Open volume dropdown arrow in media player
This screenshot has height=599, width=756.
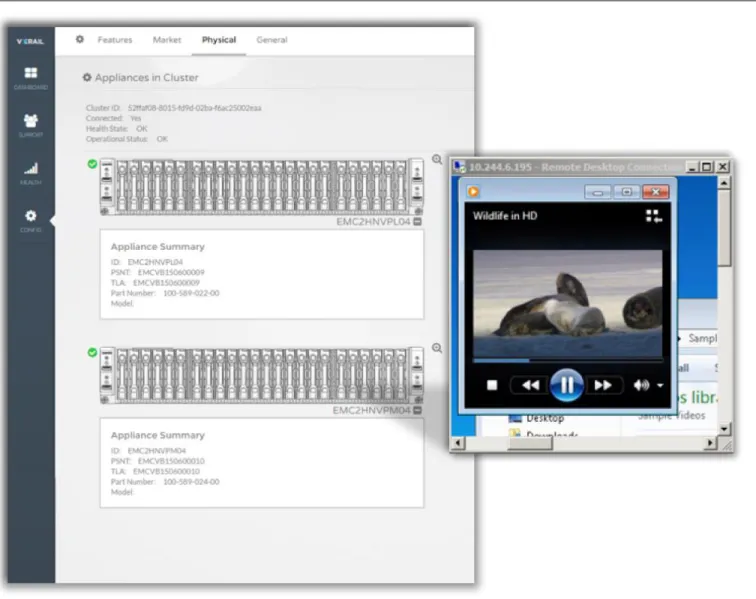point(660,385)
